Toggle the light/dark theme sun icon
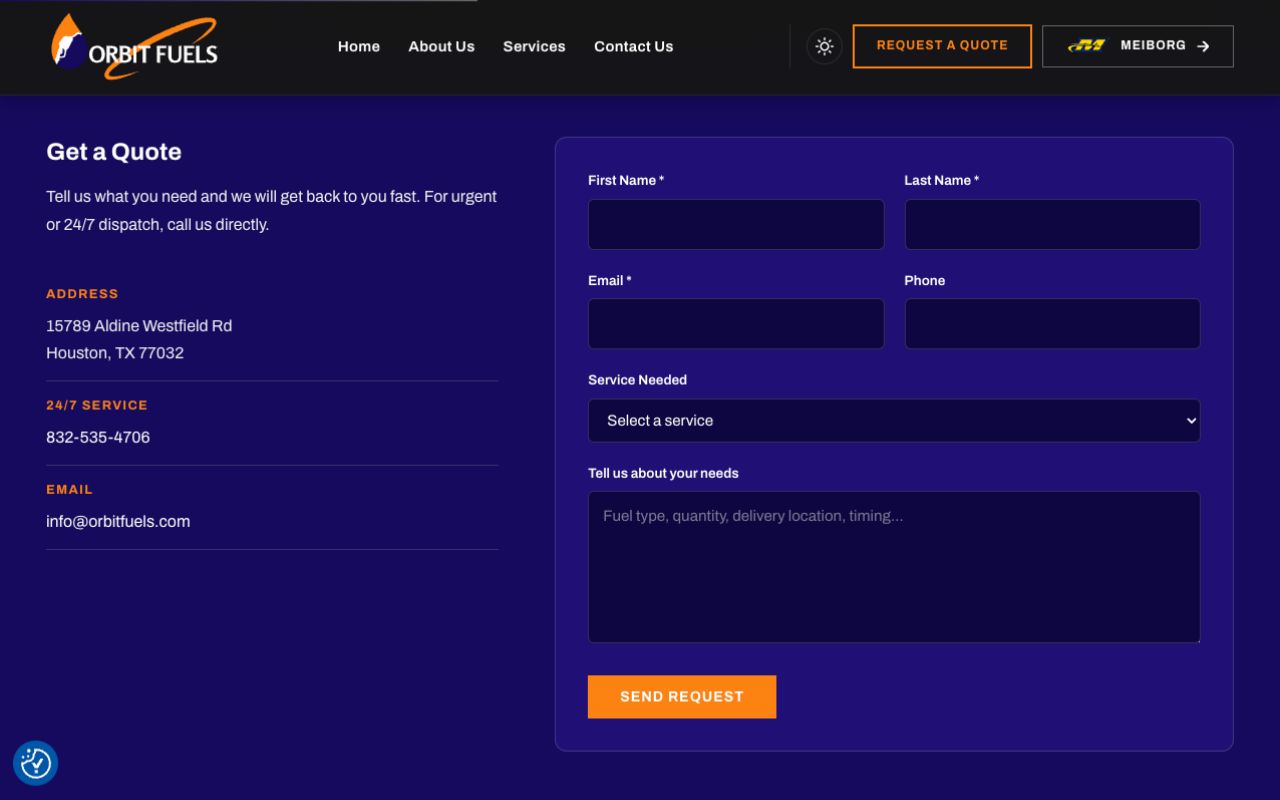1280x800 pixels. click(x=824, y=46)
